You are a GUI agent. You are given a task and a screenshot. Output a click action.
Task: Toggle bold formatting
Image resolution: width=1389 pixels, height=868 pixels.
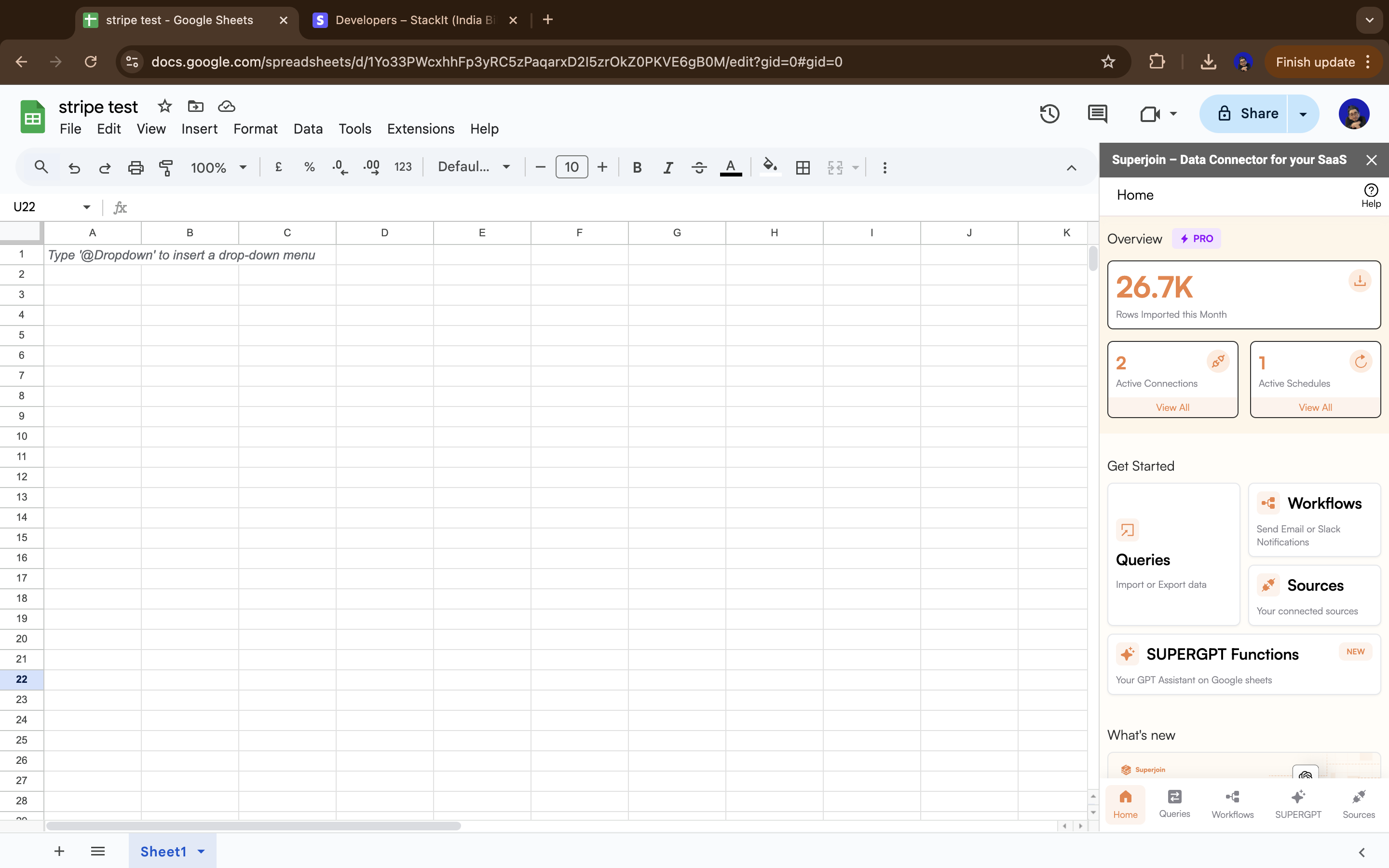pos(637,168)
